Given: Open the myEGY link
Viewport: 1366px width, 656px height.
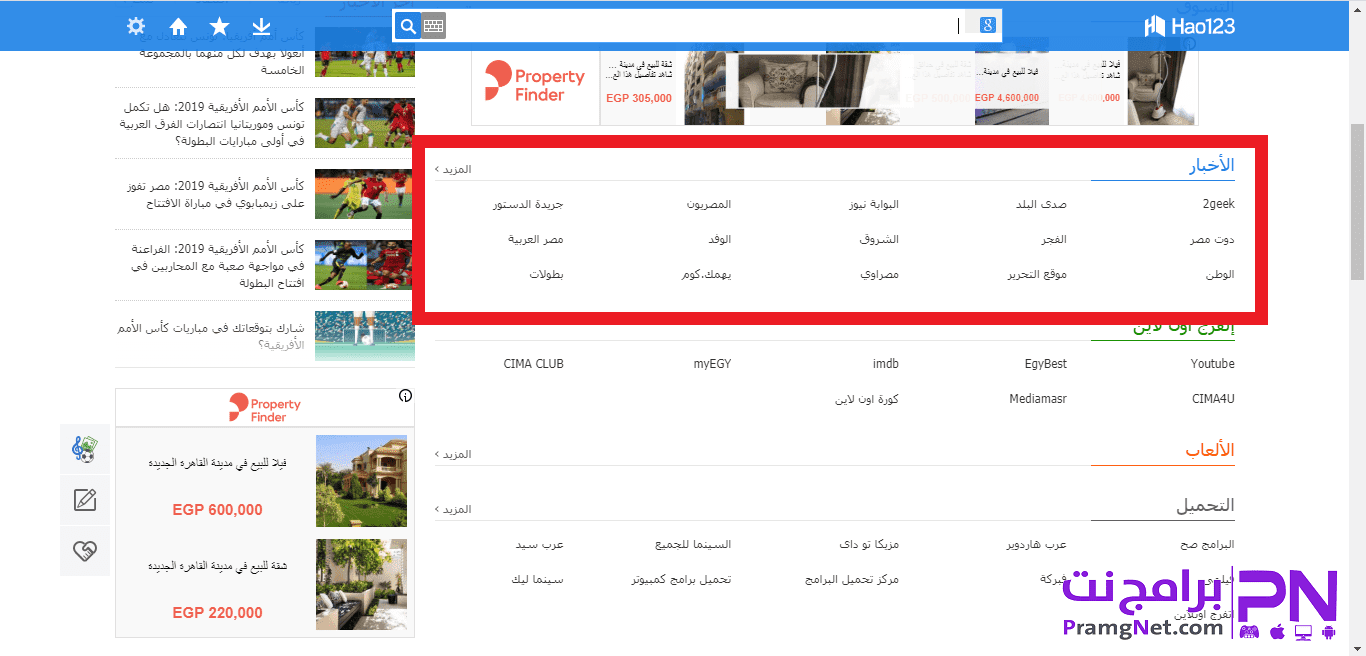Looking at the screenshot, I should point(712,364).
